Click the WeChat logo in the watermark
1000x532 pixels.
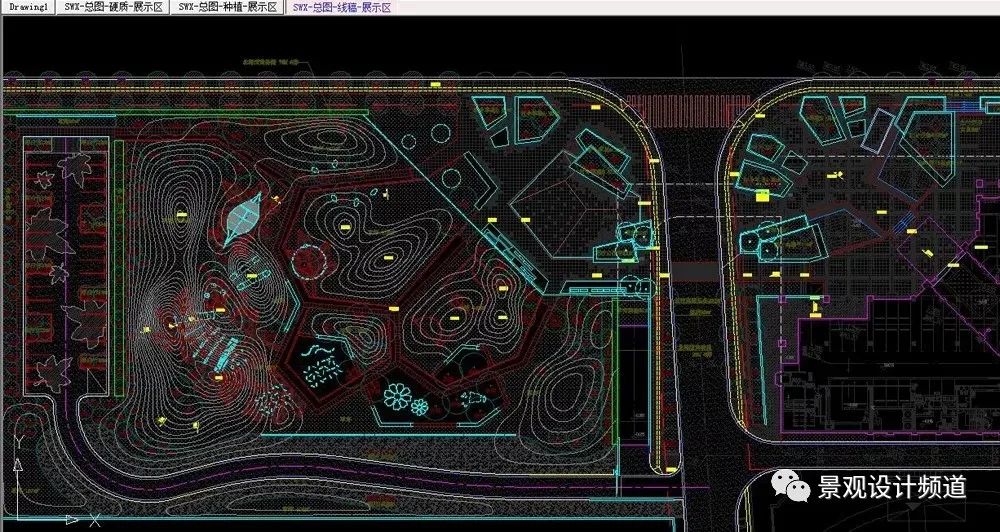796,487
